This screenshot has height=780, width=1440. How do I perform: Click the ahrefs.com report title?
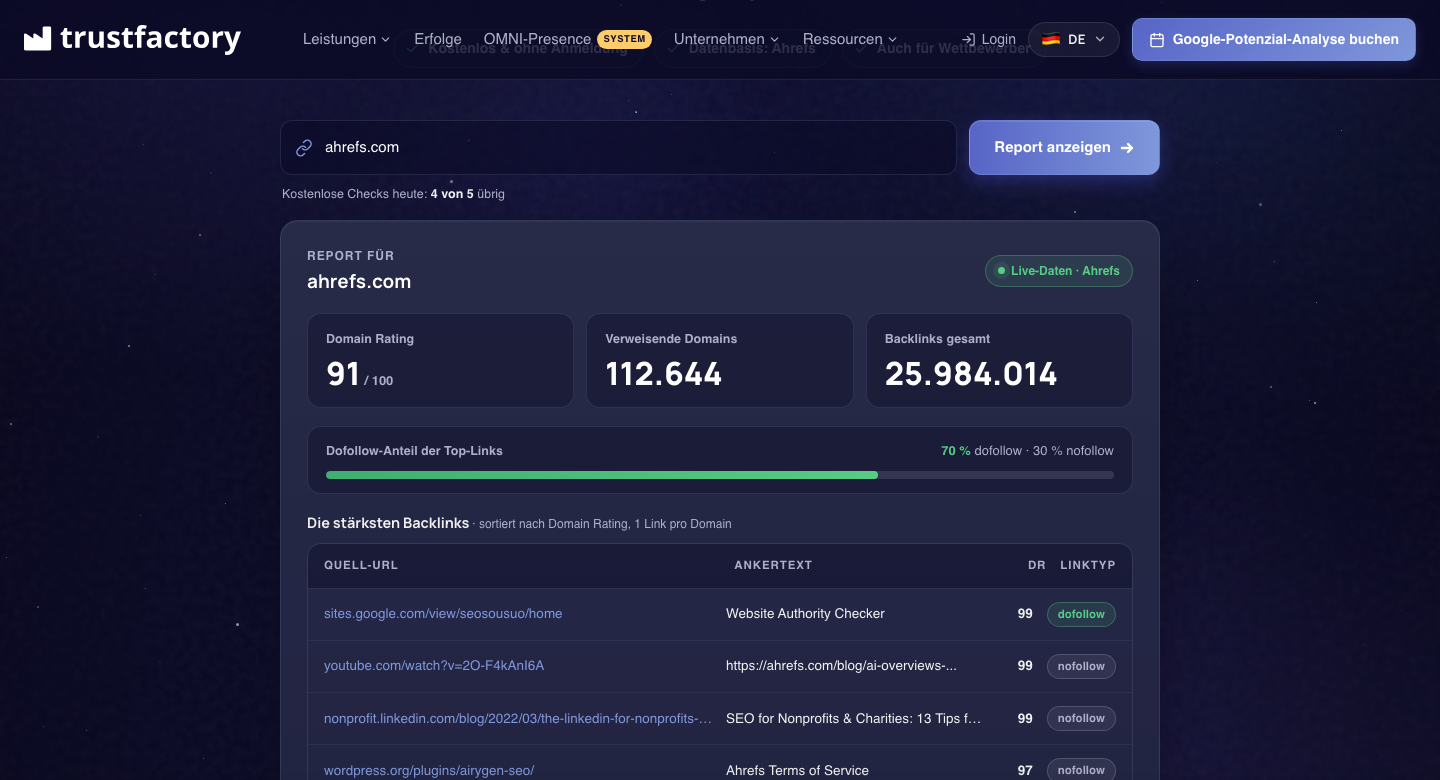(x=359, y=282)
